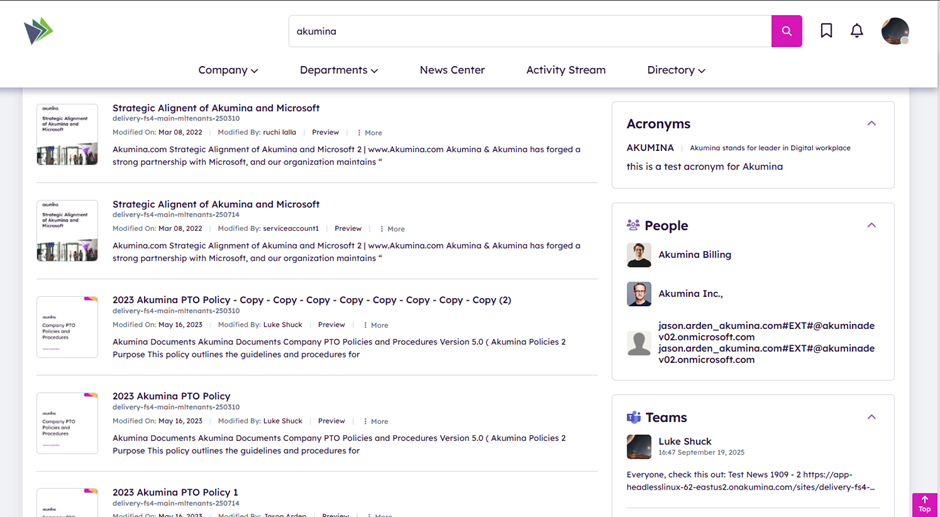Click the Akumina logo in header

38,31
